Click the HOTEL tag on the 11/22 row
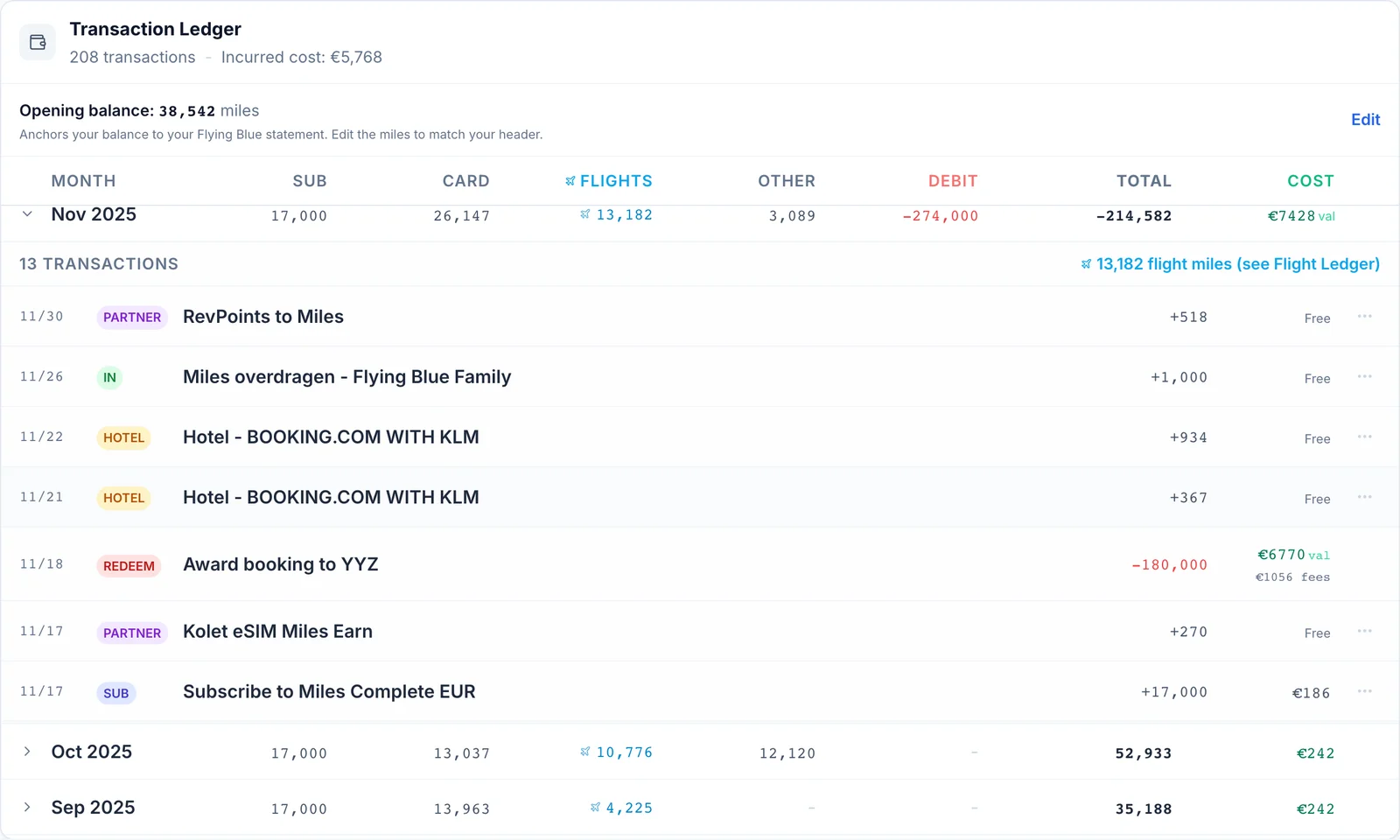The width and height of the screenshot is (1400, 840). 123,438
